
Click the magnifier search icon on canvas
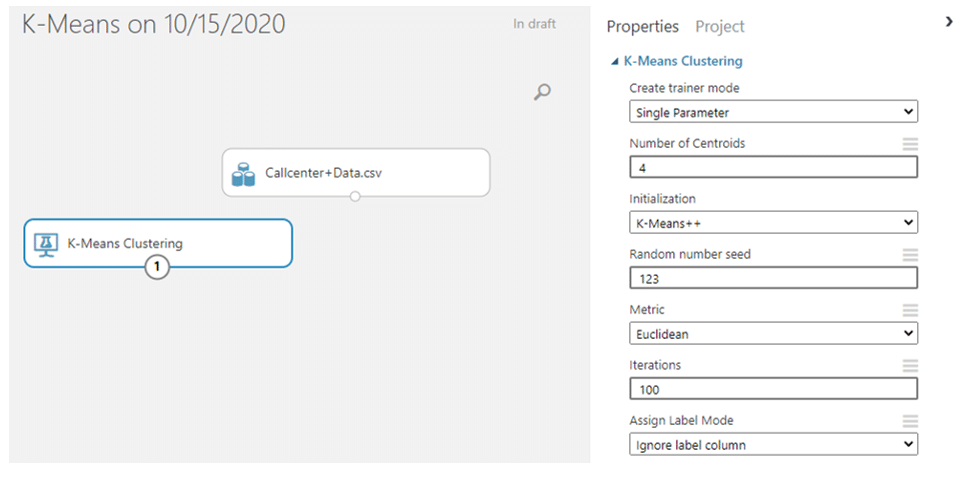[x=542, y=92]
